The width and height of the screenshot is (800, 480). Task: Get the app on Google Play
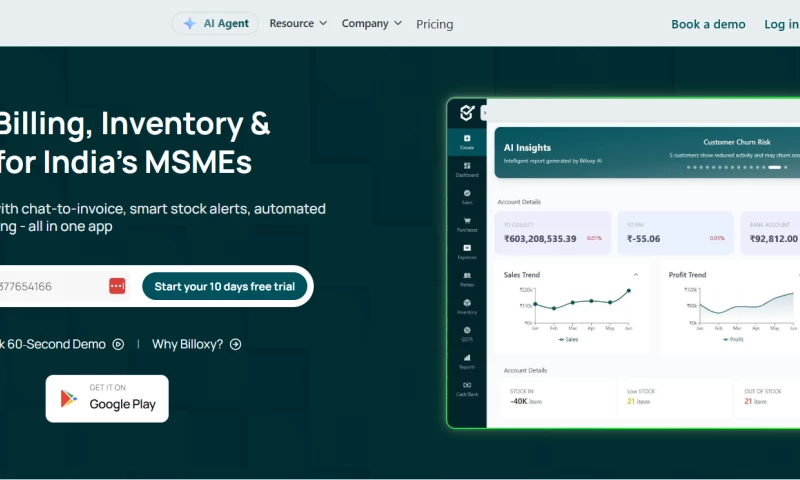pos(107,399)
